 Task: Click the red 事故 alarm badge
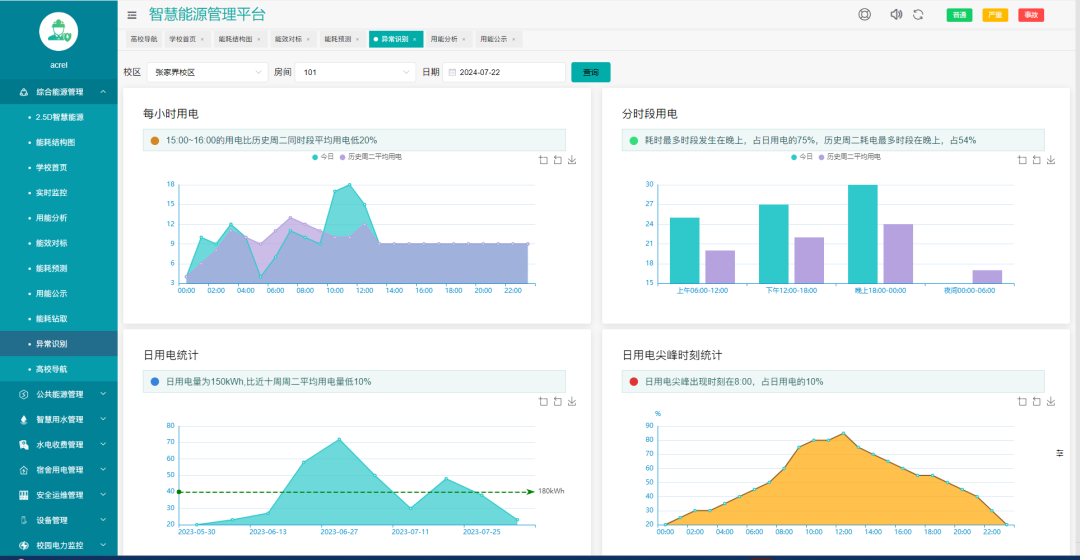[1031, 15]
